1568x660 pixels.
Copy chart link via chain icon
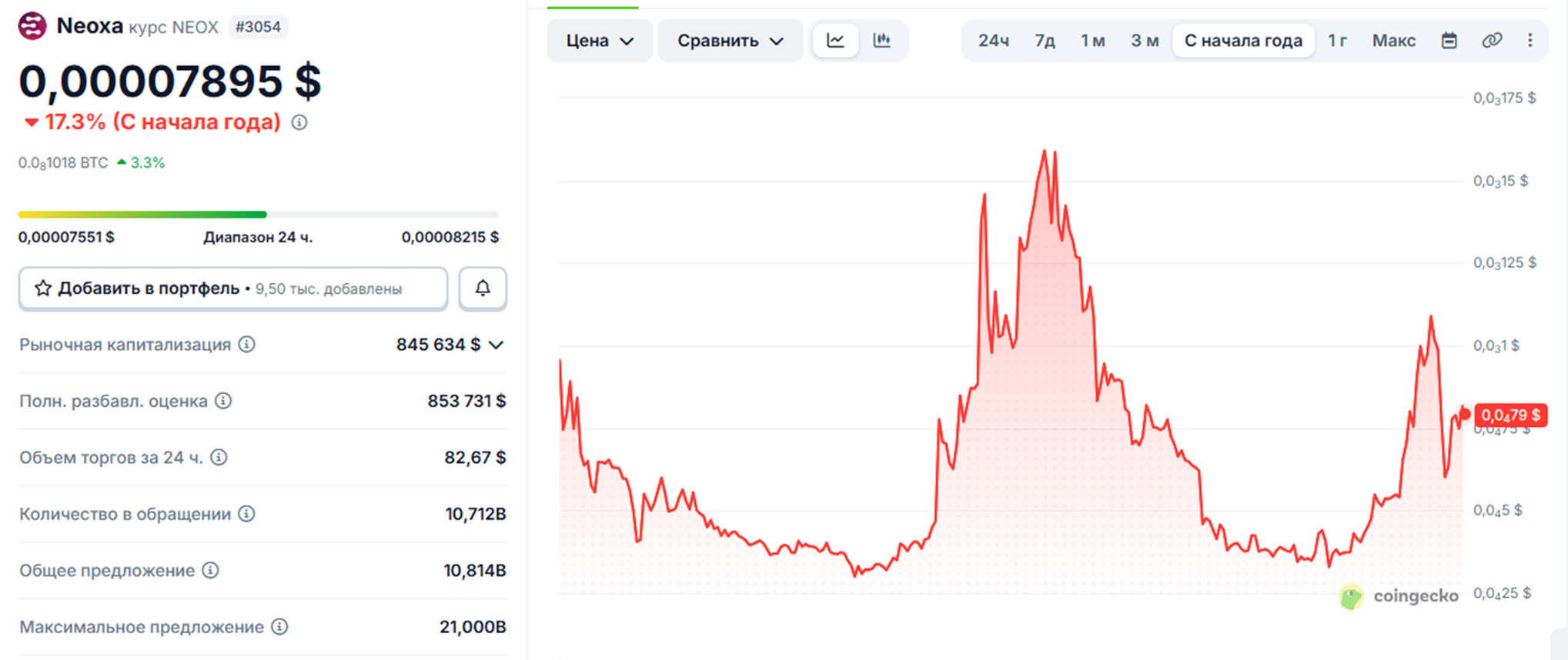[1492, 40]
